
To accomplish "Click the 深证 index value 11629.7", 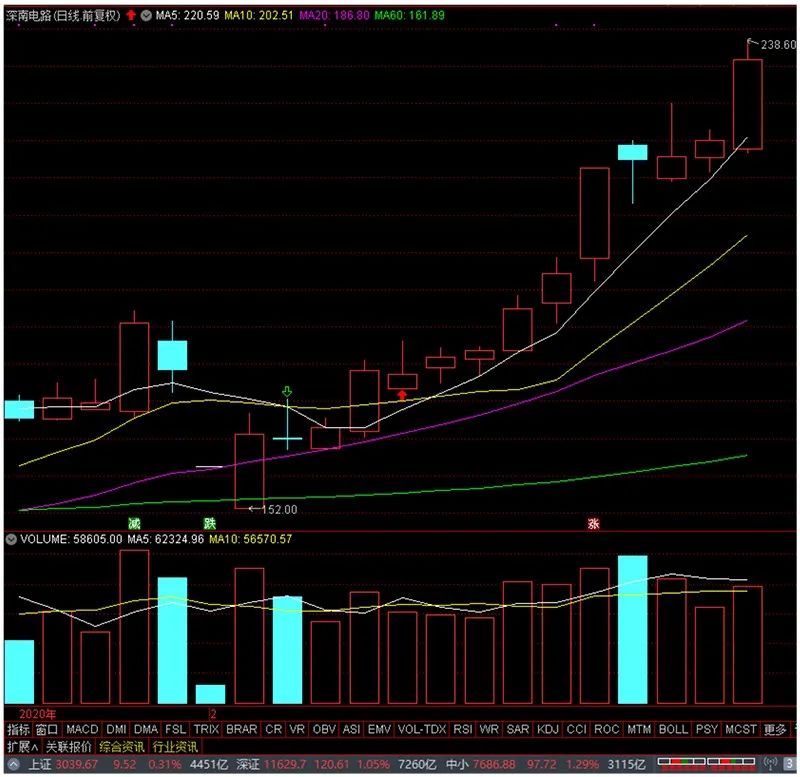I will [x=285, y=764].
